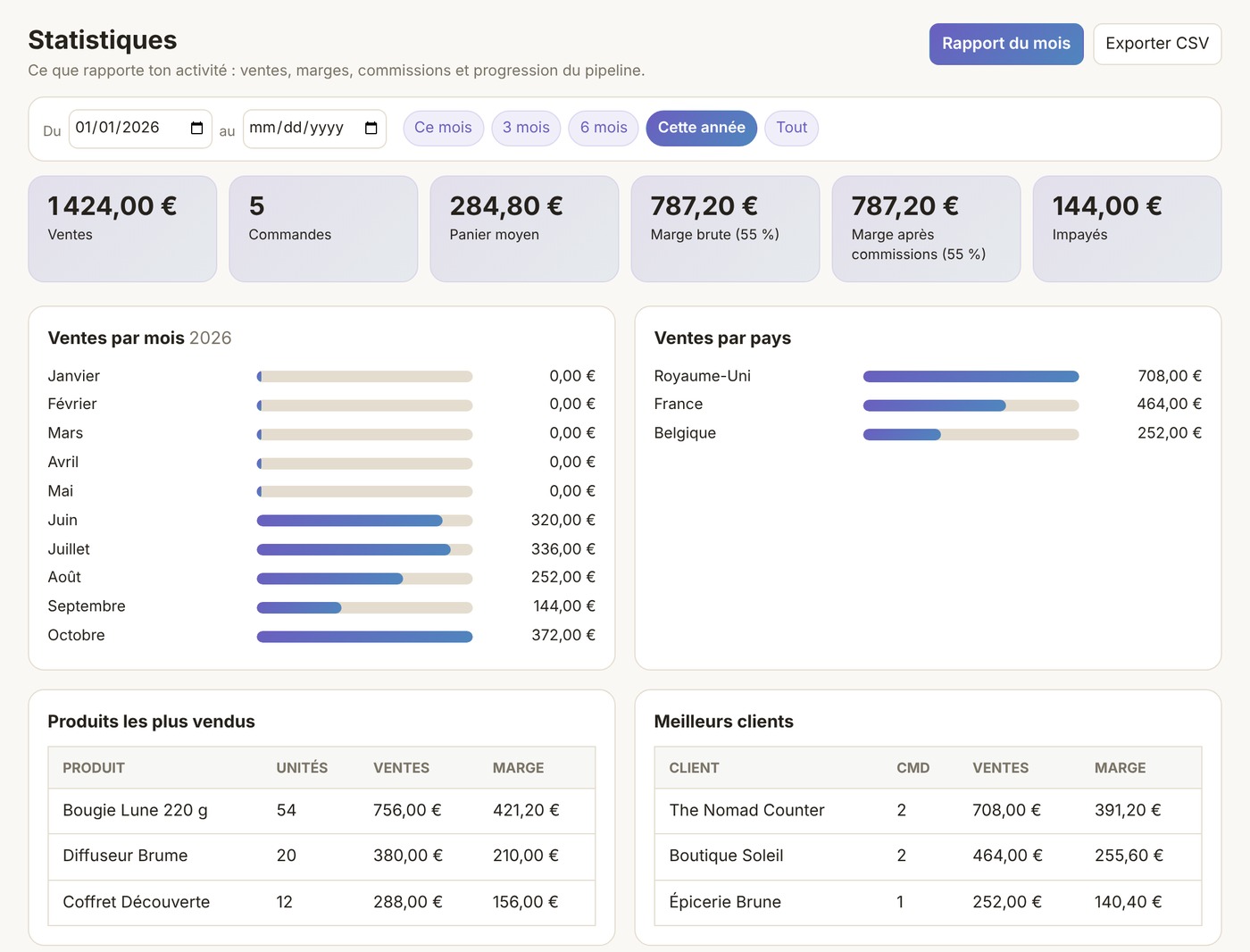Click the Août sales progress bar

point(364,579)
